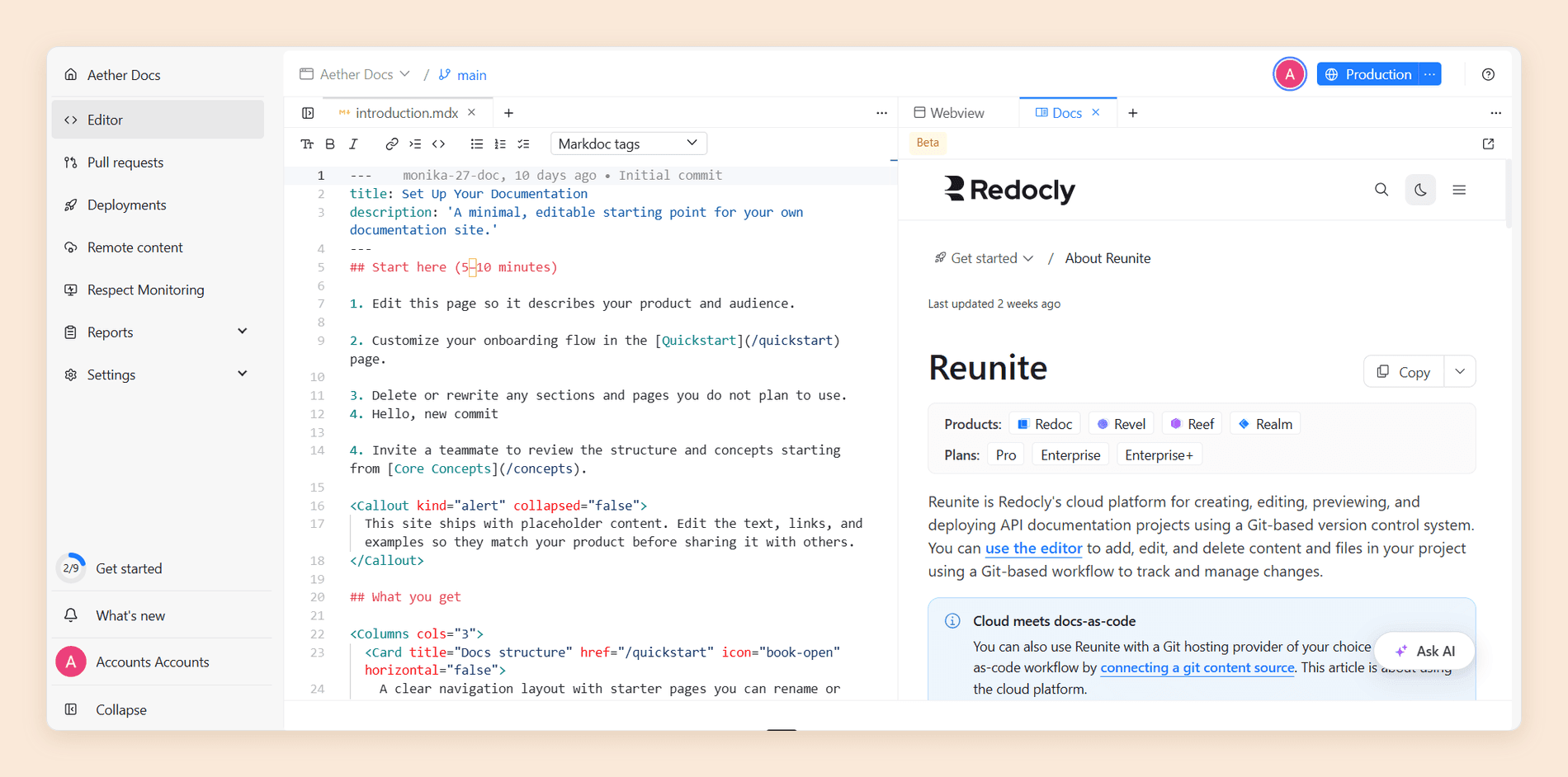Click the Production deployment button
The width and height of the screenshot is (1568, 777).
[x=1369, y=74]
